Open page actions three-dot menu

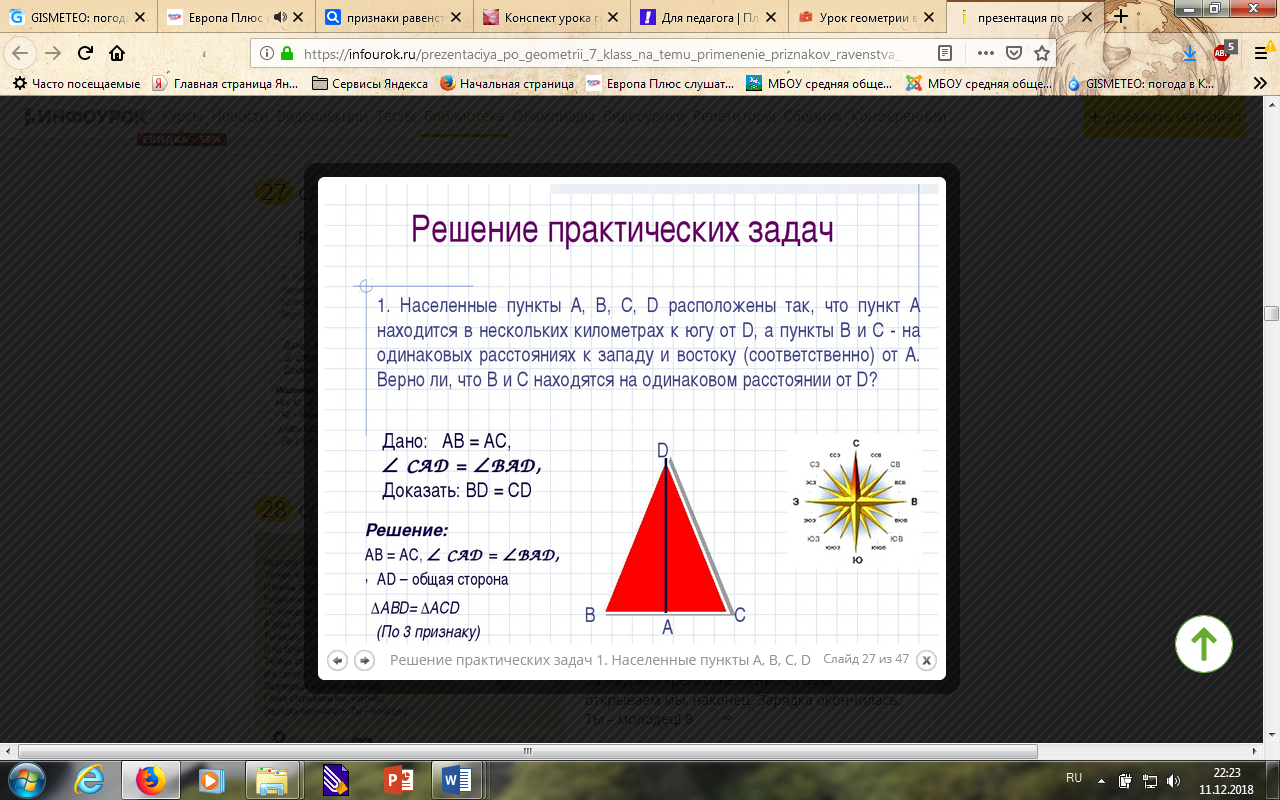pyautogui.click(x=986, y=53)
